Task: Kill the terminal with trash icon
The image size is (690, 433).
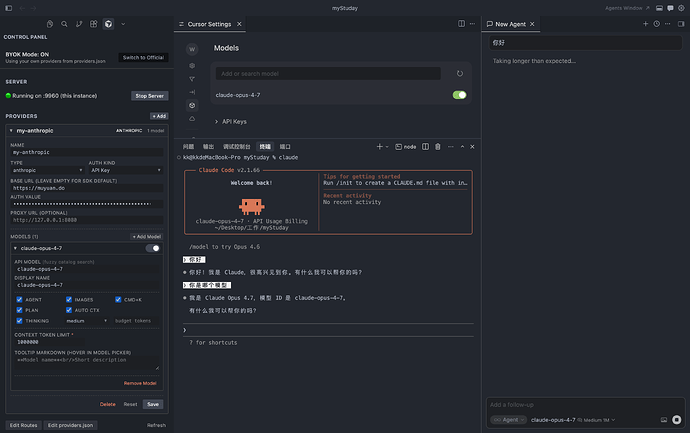Action: (x=437, y=147)
